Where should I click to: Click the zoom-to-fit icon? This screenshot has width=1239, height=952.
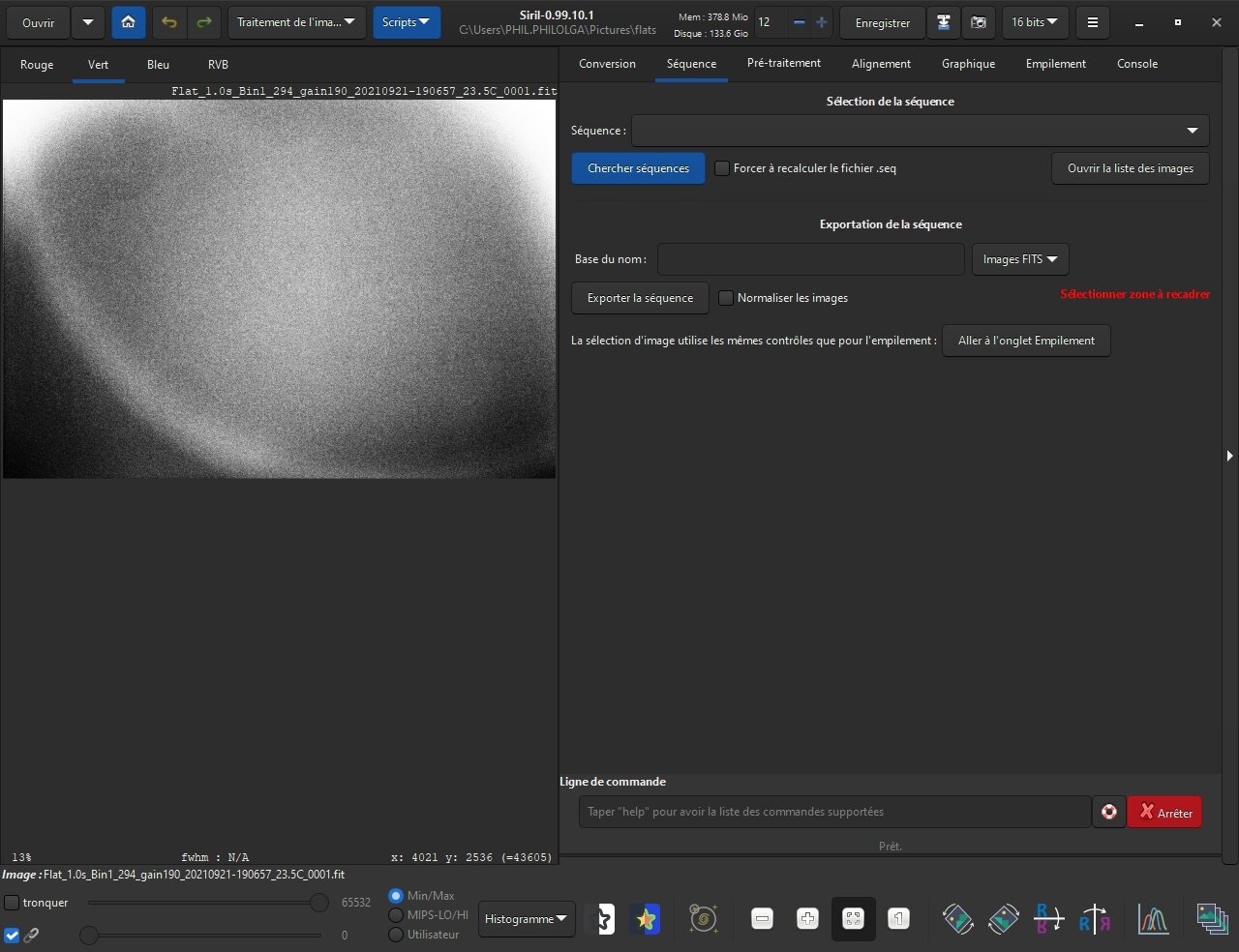click(853, 919)
